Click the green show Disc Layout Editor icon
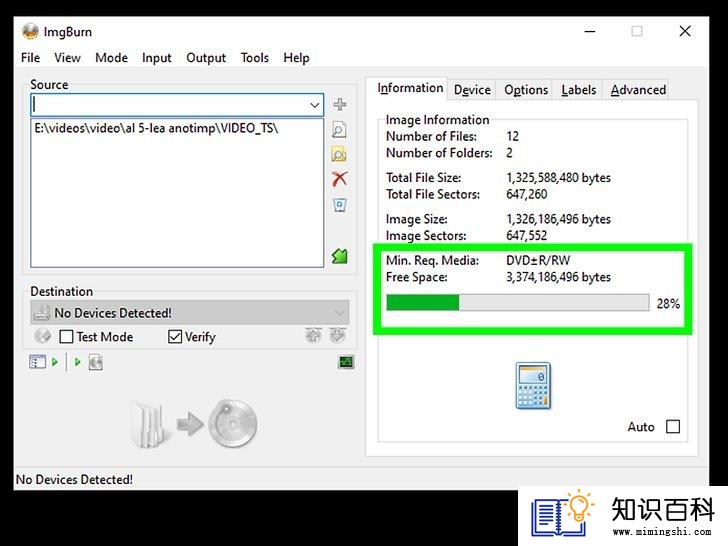This screenshot has height=546, width=728. pos(340,256)
